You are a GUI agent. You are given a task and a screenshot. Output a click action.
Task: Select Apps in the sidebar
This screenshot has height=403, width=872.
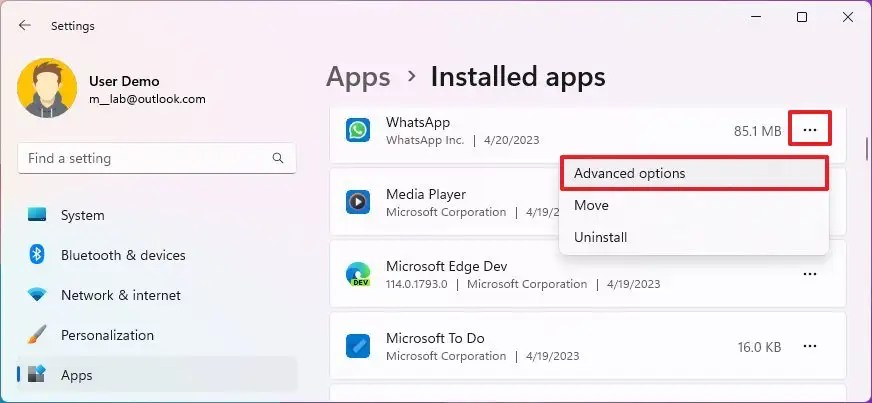pyautogui.click(x=157, y=375)
